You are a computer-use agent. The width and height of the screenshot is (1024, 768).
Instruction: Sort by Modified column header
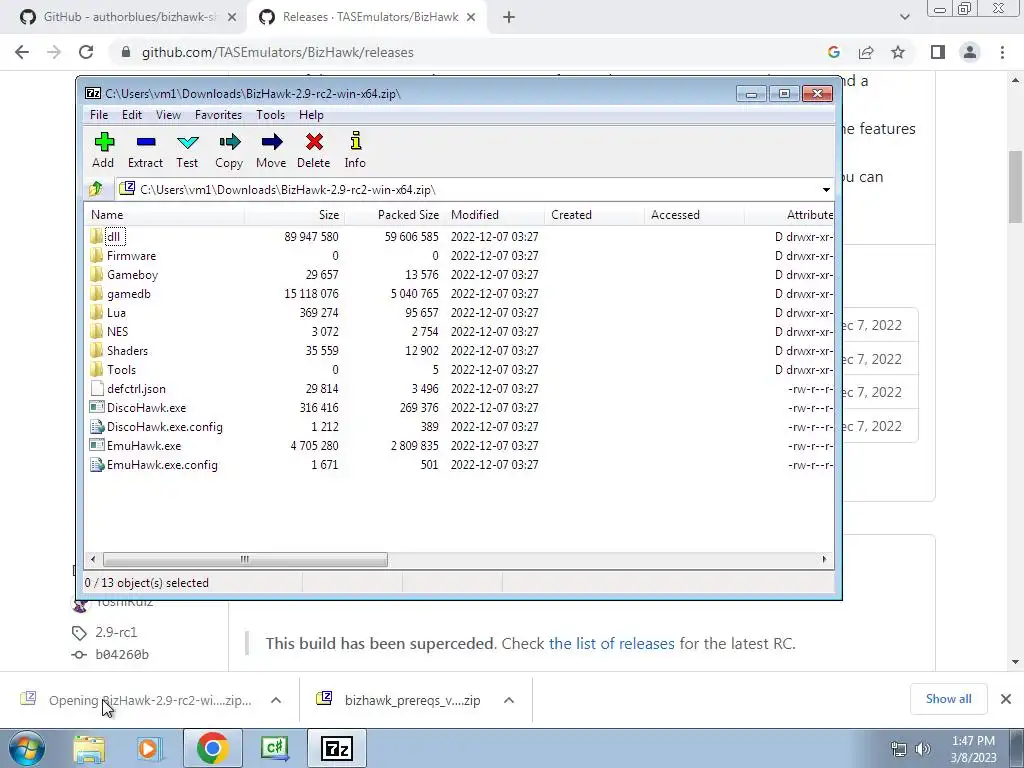(494, 214)
